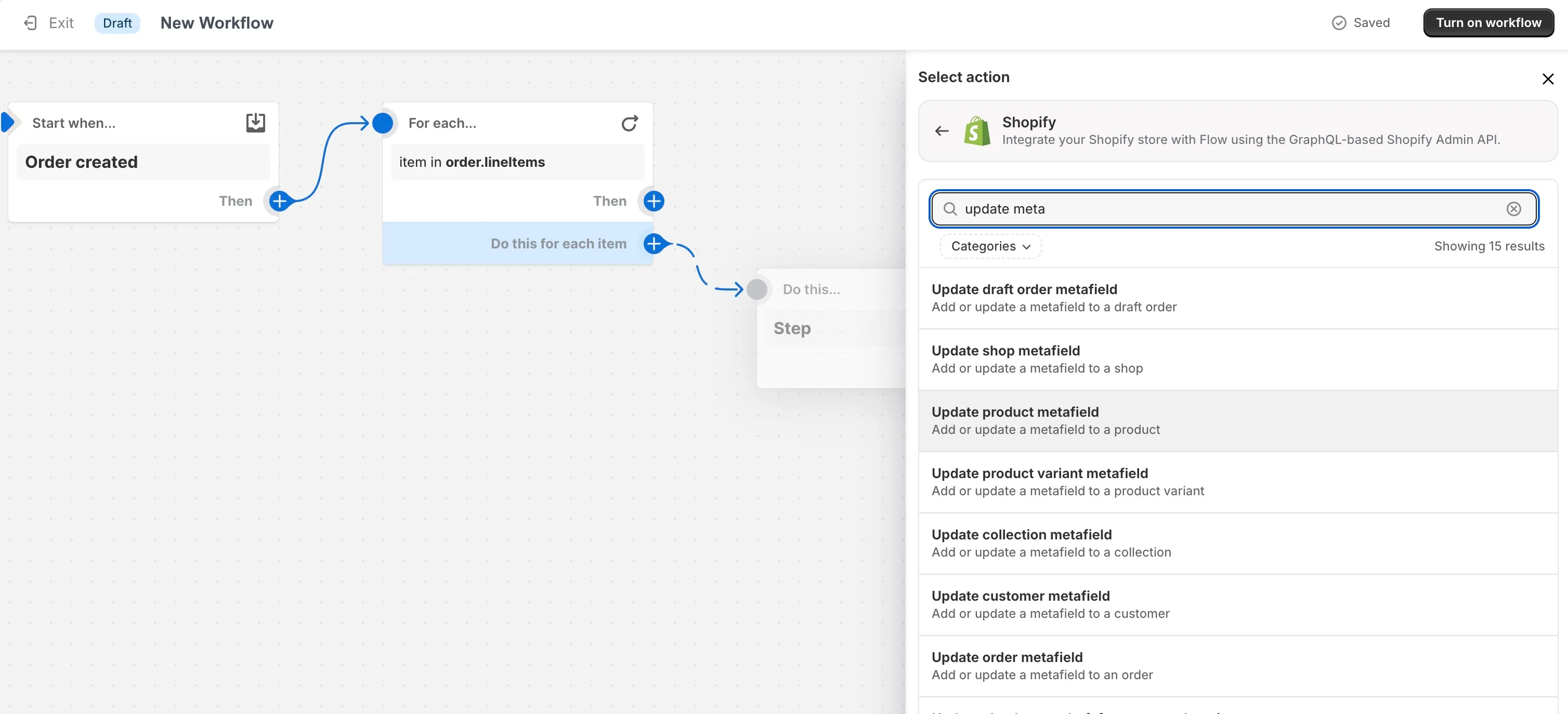Viewport: 1568px width, 714px height.
Task: Click the 'Do this for each item' label
Action: coord(559,243)
